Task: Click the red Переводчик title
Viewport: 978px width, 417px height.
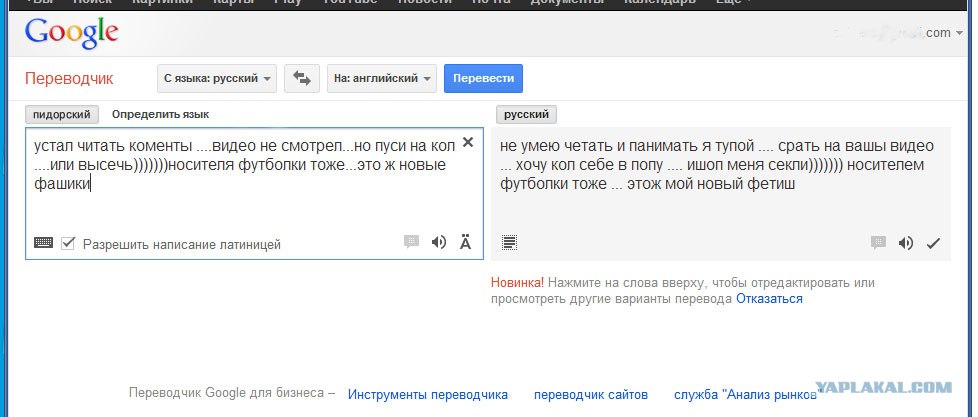Action: click(69, 79)
